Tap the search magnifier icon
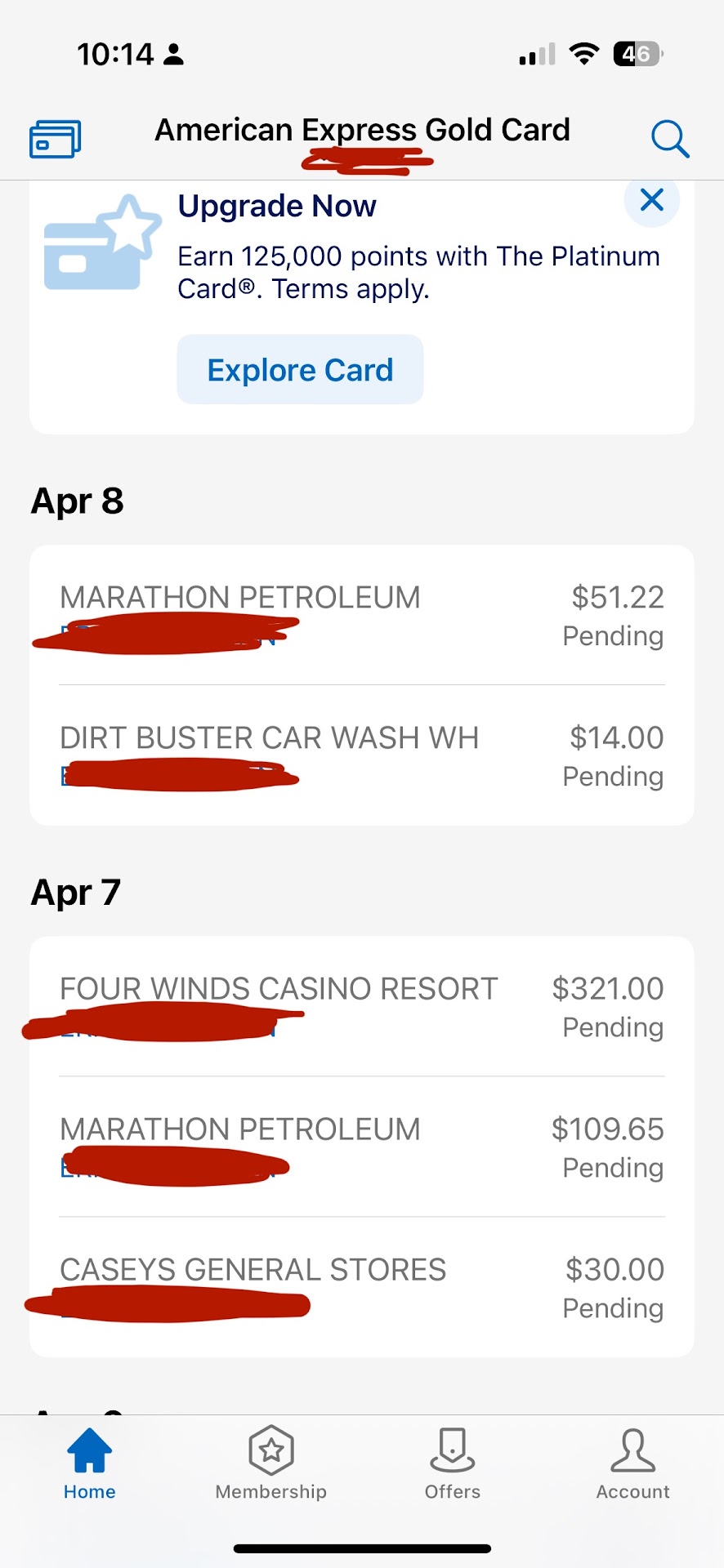724x1568 pixels. click(669, 139)
